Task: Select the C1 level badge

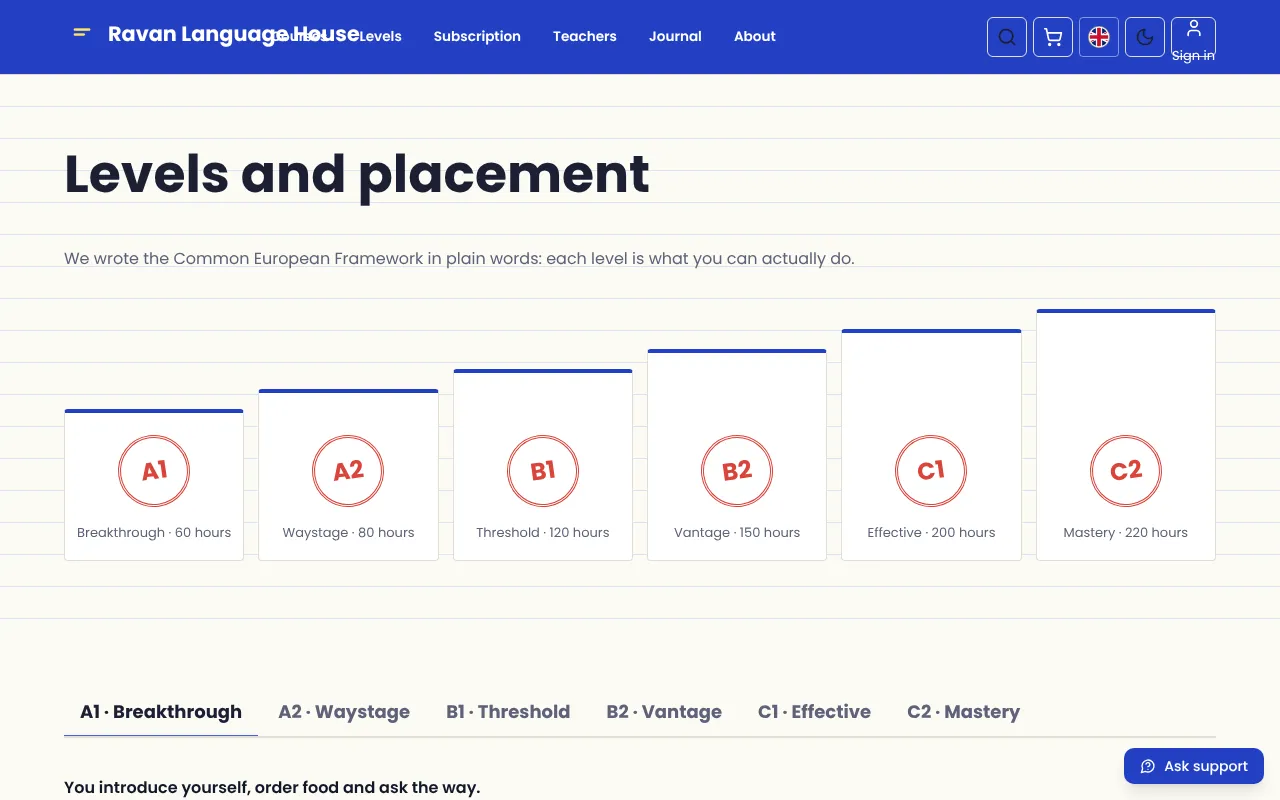Action: click(931, 470)
